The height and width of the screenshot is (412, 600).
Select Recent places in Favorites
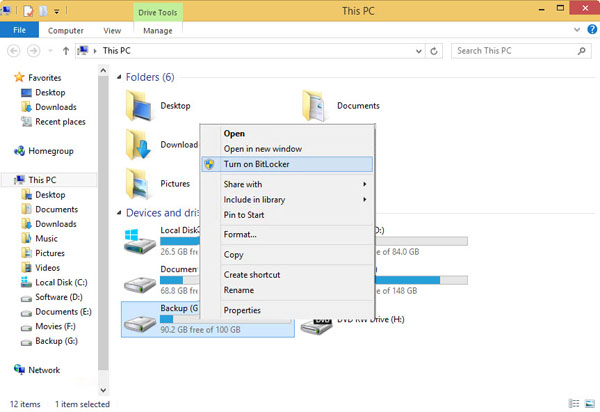60,122
